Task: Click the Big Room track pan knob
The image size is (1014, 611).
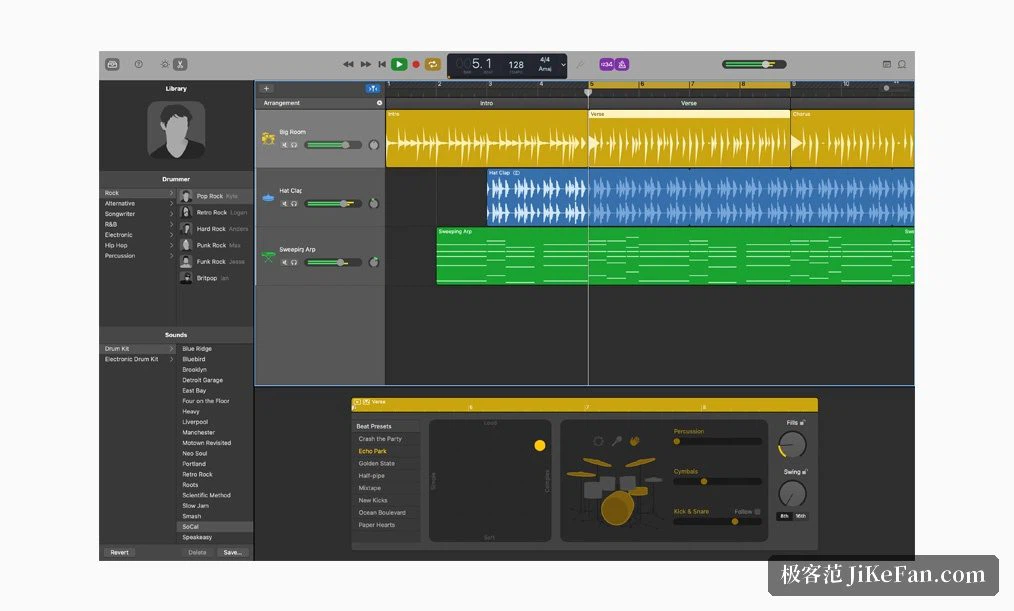Action: tap(374, 145)
